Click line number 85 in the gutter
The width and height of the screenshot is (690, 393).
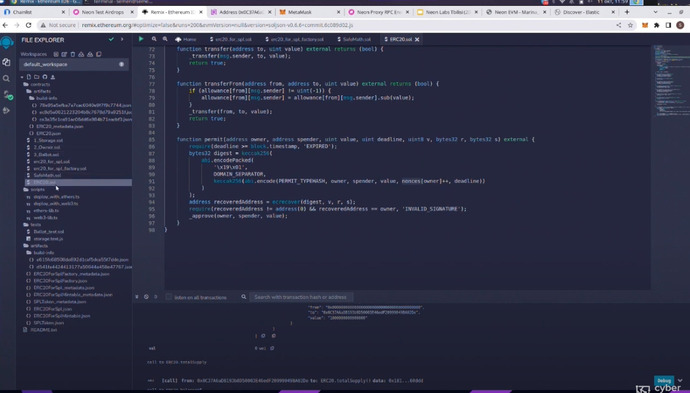tap(152, 140)
